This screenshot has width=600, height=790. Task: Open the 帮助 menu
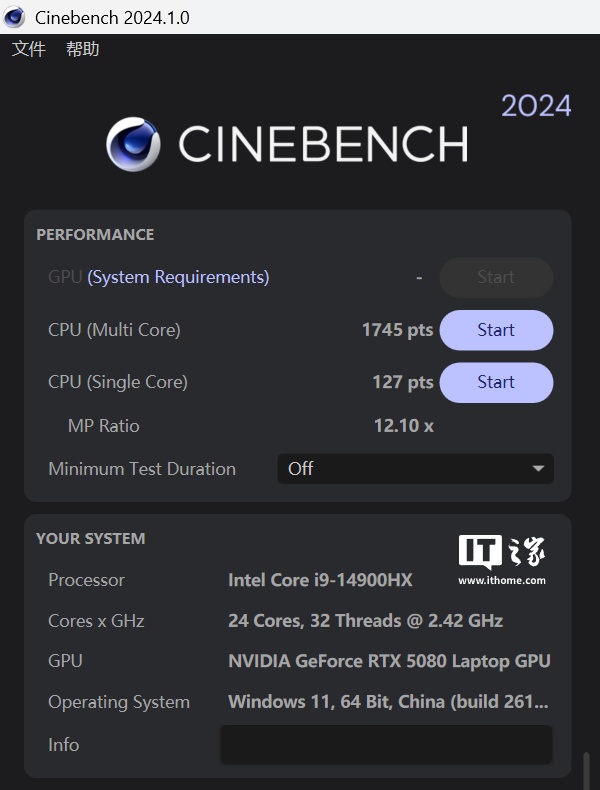83,49
